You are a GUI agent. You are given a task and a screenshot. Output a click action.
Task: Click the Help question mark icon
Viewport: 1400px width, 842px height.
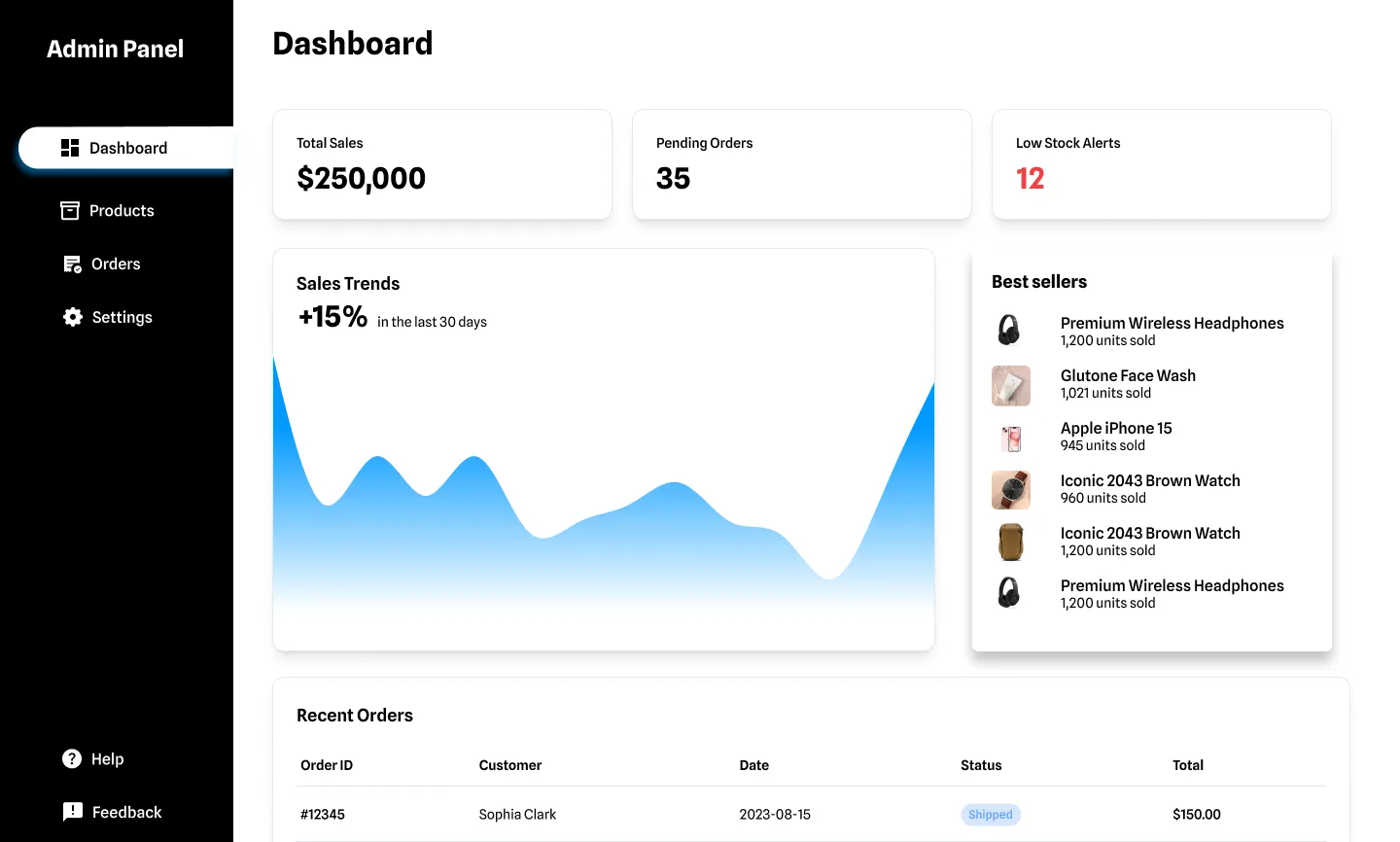pyautogui.click(x=72, y=759)
